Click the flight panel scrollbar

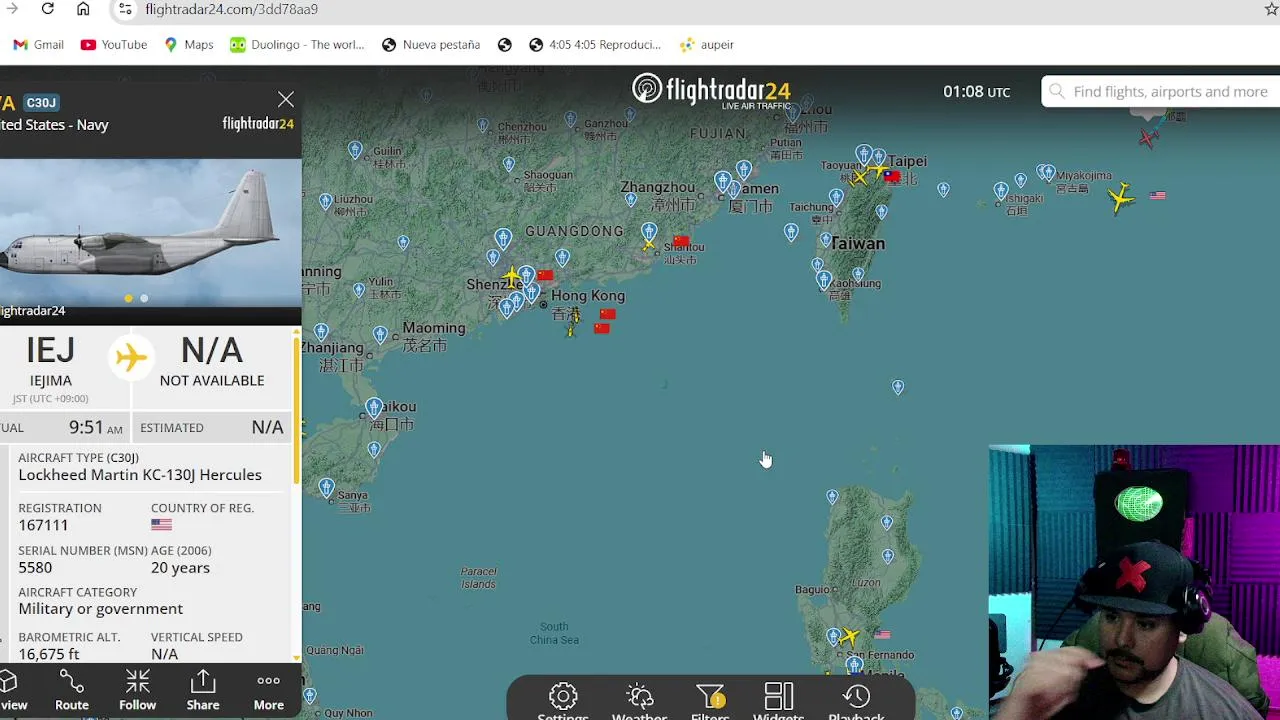296,410
